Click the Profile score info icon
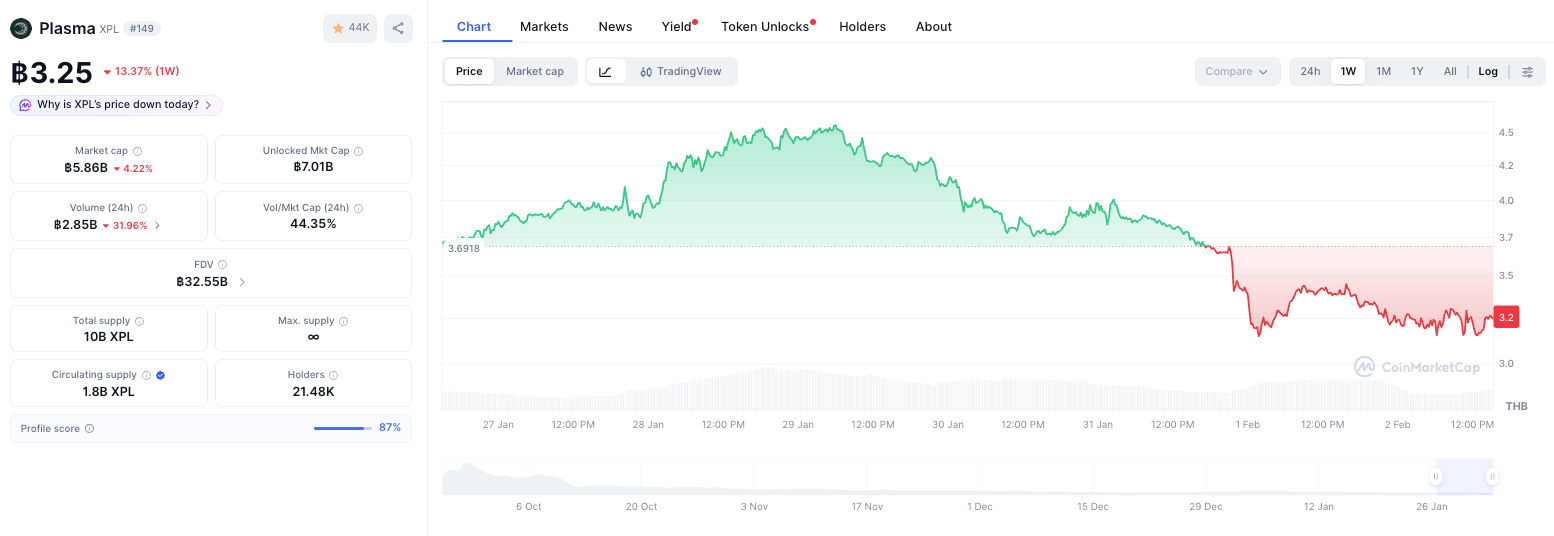Viewport: 1554px width, 536px height. click(89, 428)
